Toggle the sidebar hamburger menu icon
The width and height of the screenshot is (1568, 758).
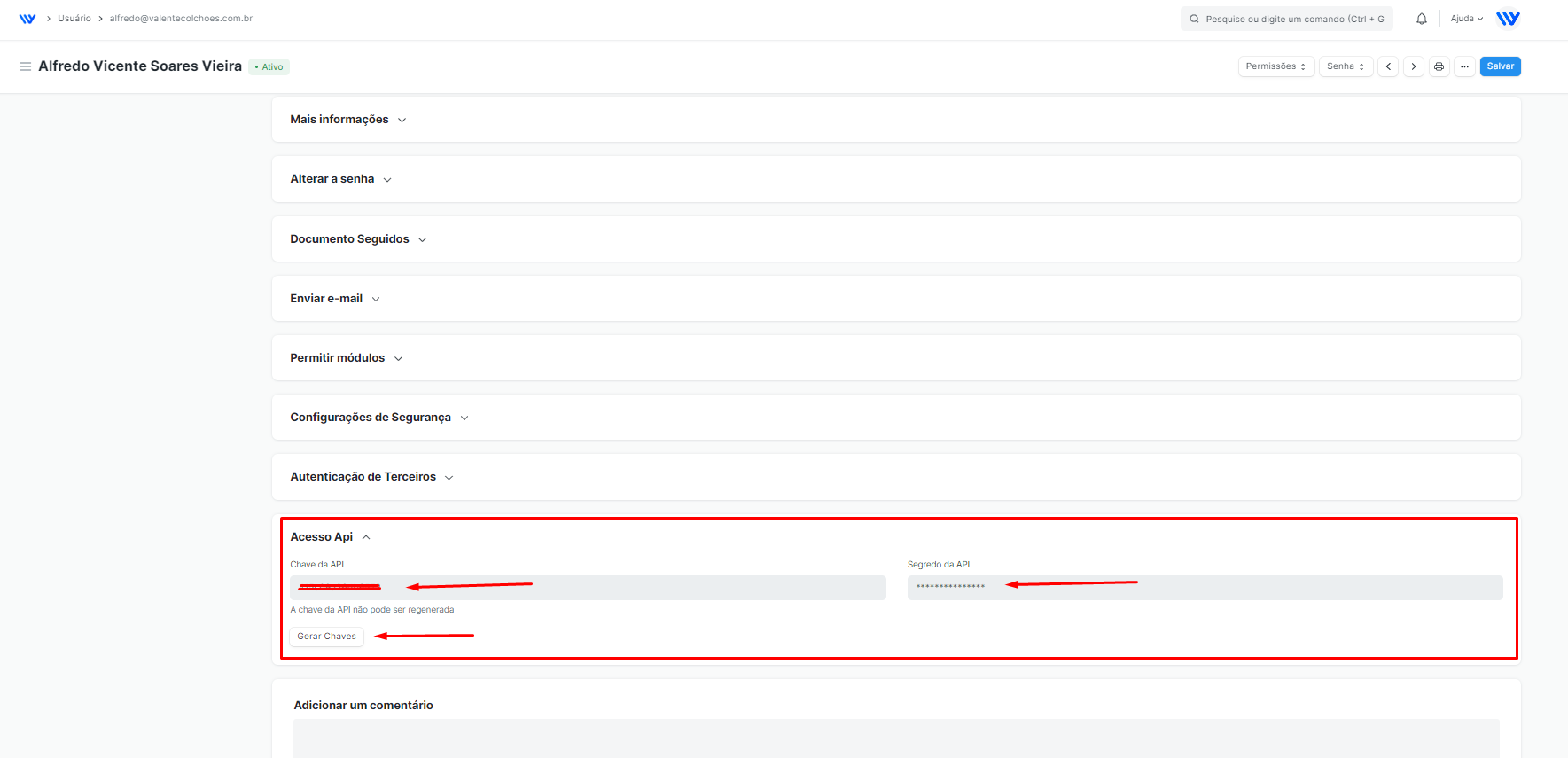pyautogui.click(x=26, y=66)
